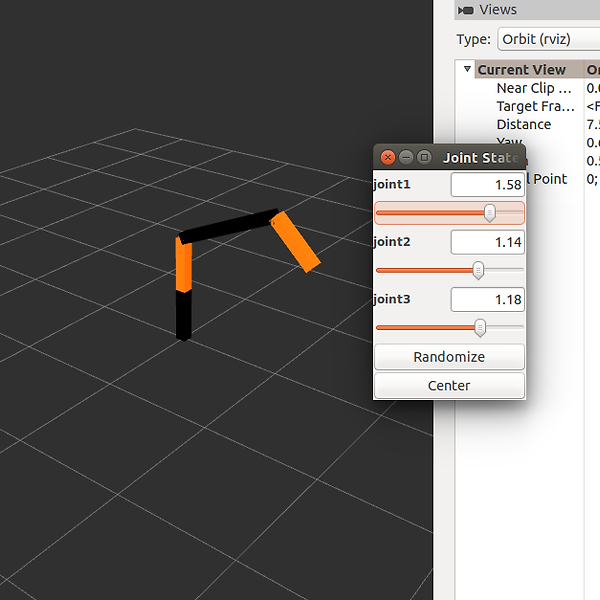This screenshot has height=600, width=600.
Task: Click the joint3 slider handle
Action: (480, 327)
